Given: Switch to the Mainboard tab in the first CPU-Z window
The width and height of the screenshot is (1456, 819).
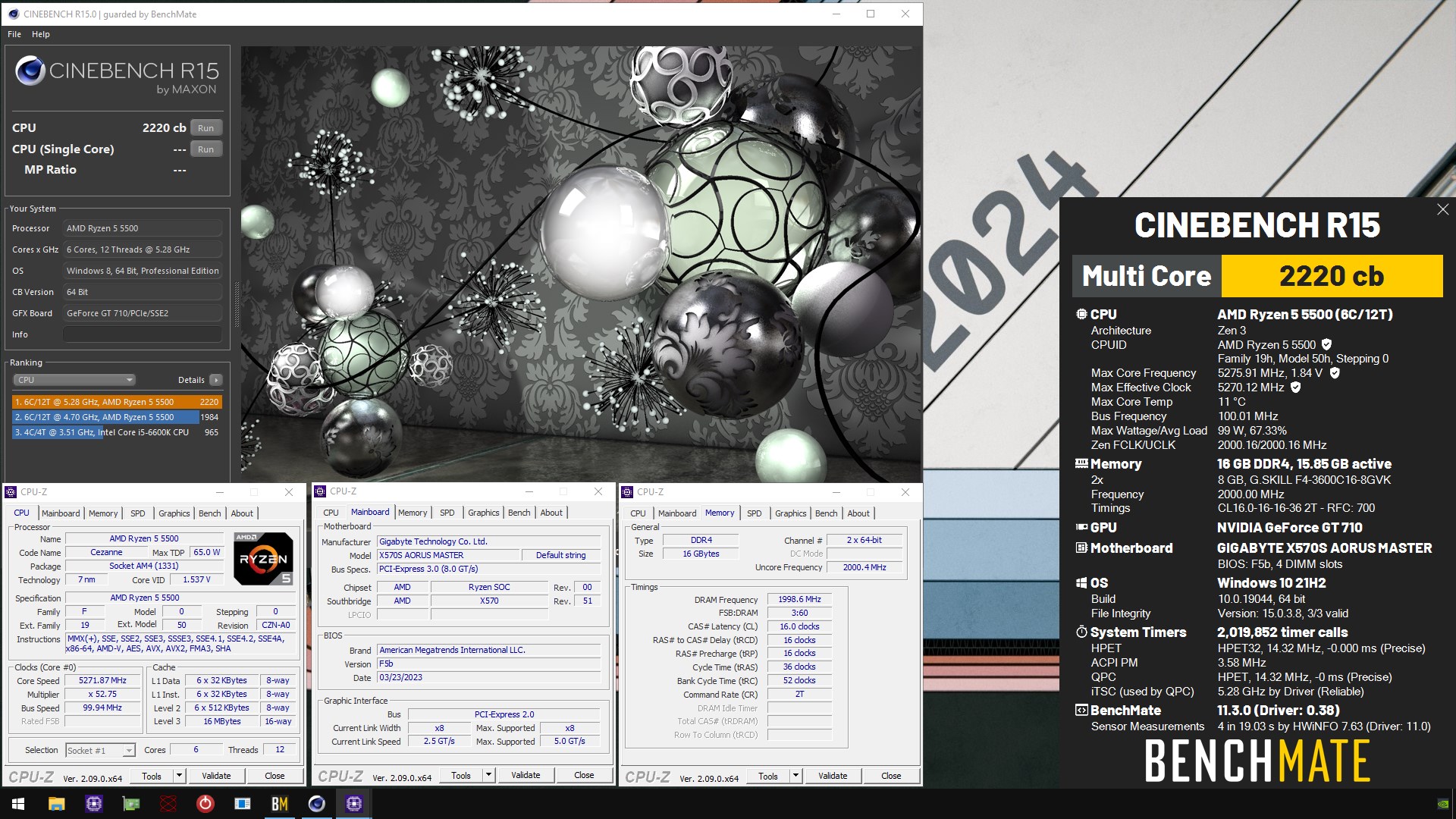Looking at the screenshot, I should (x=61, y=513).
